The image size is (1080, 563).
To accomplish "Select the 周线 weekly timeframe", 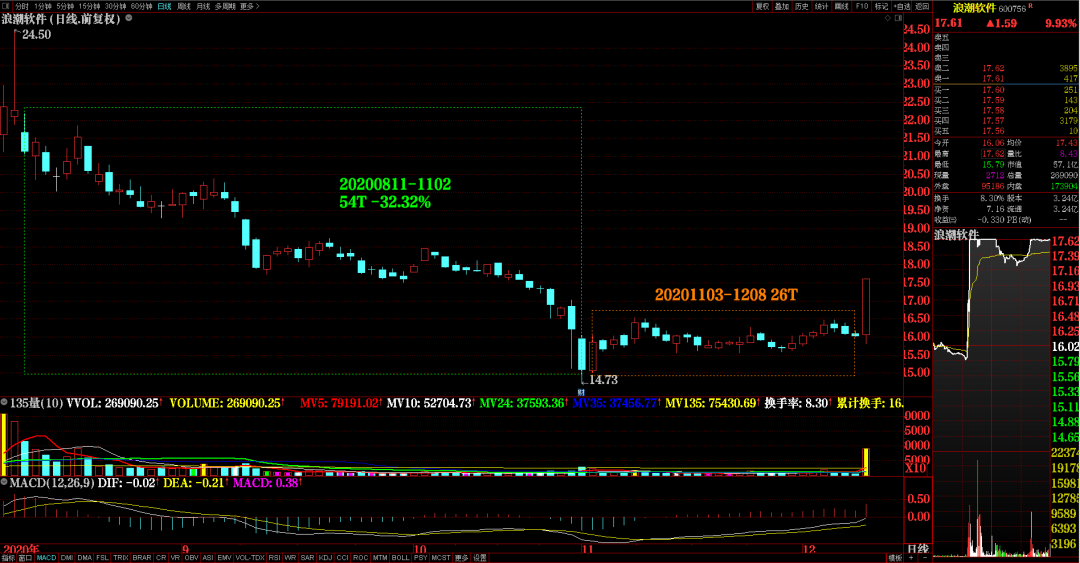I will 184,6.
